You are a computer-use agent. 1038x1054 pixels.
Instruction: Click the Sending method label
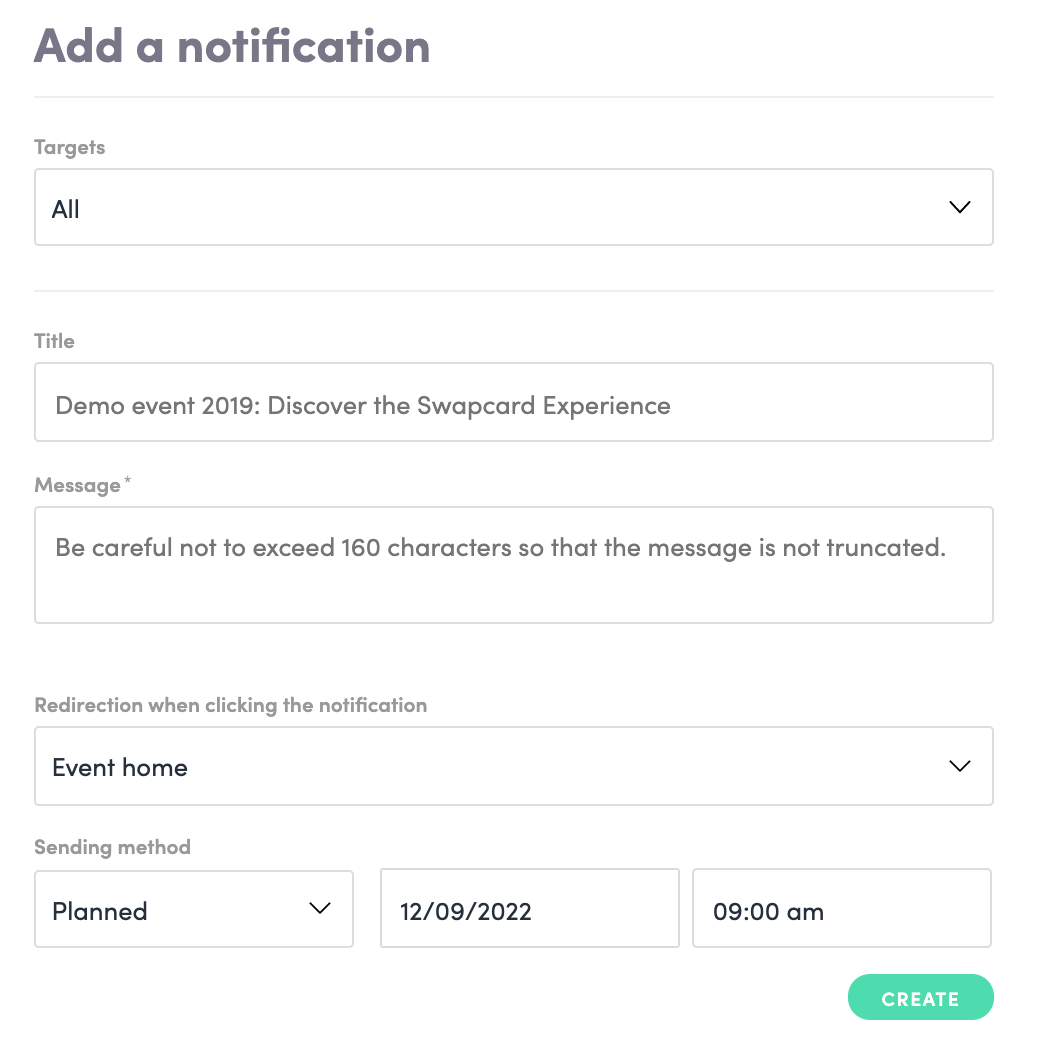click(112, 847)
